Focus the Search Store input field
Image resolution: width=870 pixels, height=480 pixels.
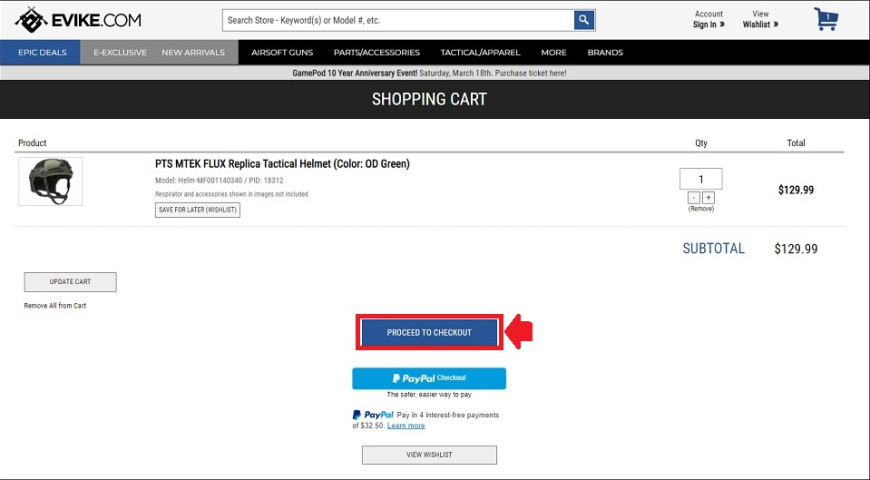pyautogui.click(x=398, y=21)
